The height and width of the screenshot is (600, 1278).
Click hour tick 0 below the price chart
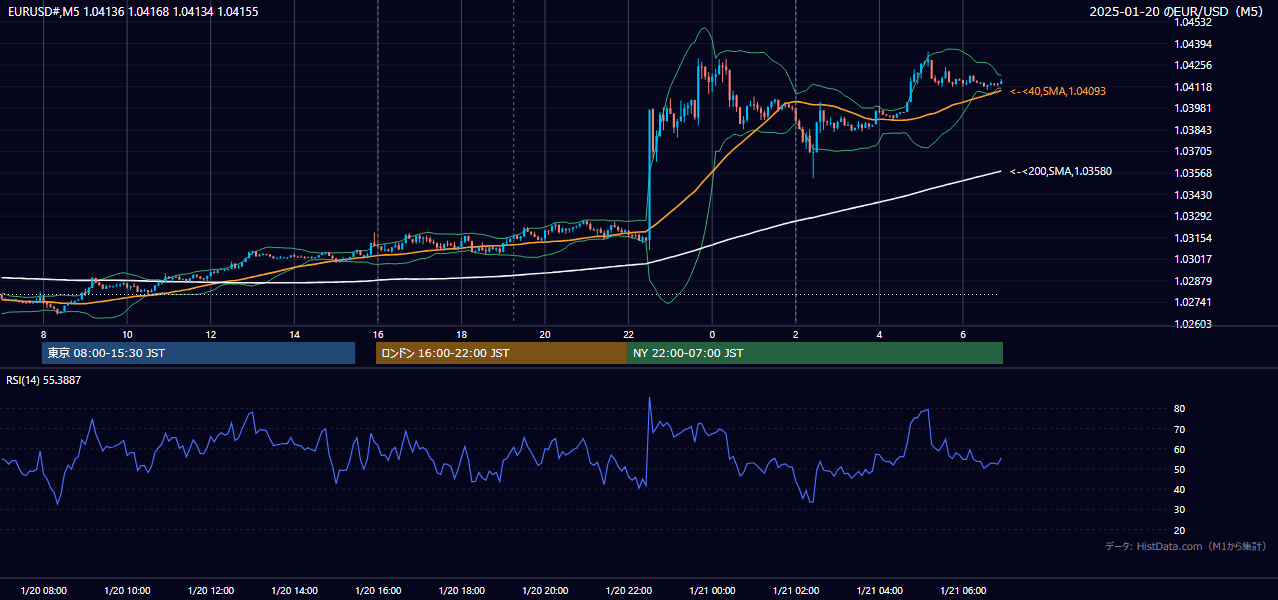pyautogui.click(x=712, y=334)
